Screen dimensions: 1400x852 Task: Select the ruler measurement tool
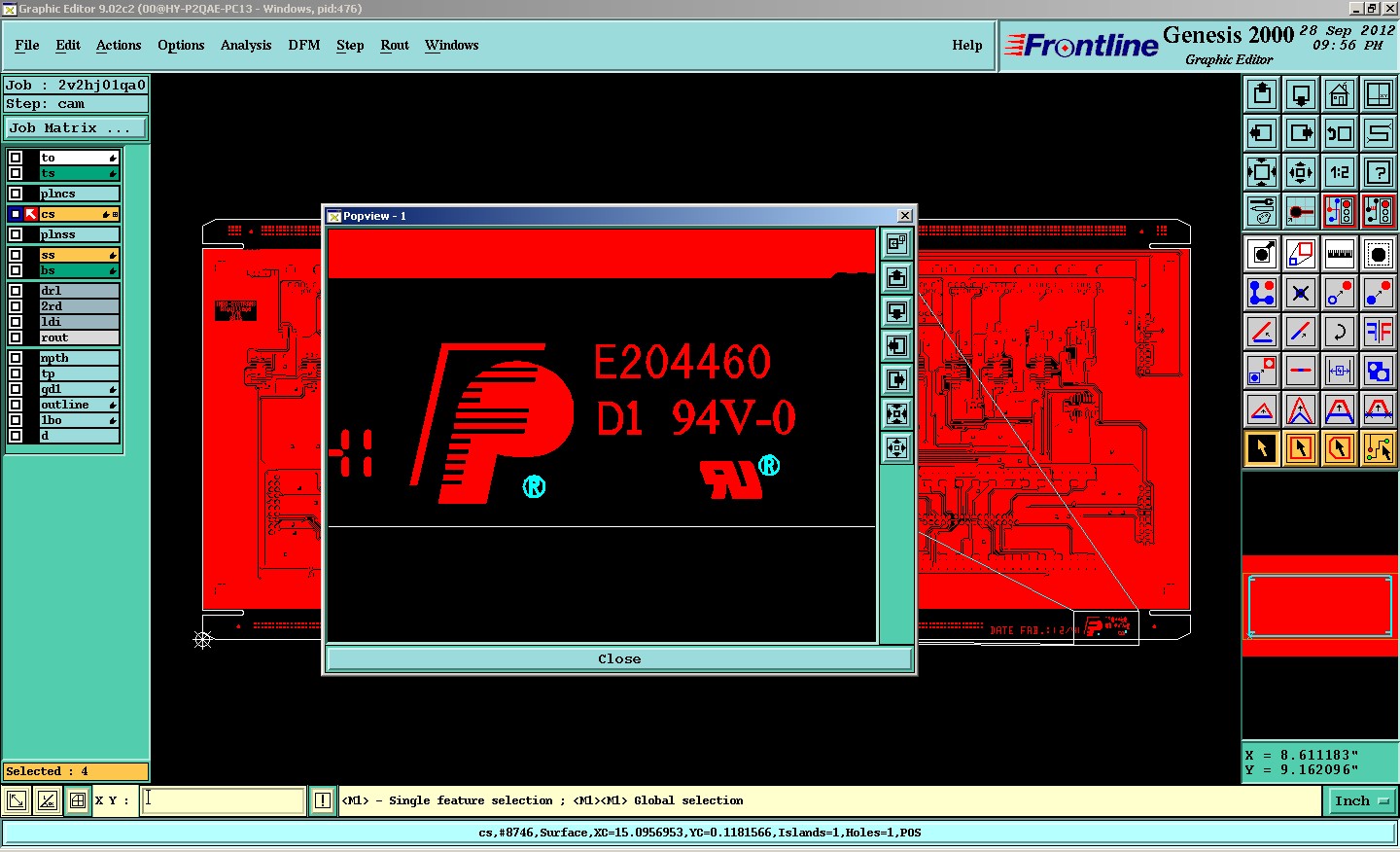[x=1340, y=254]
